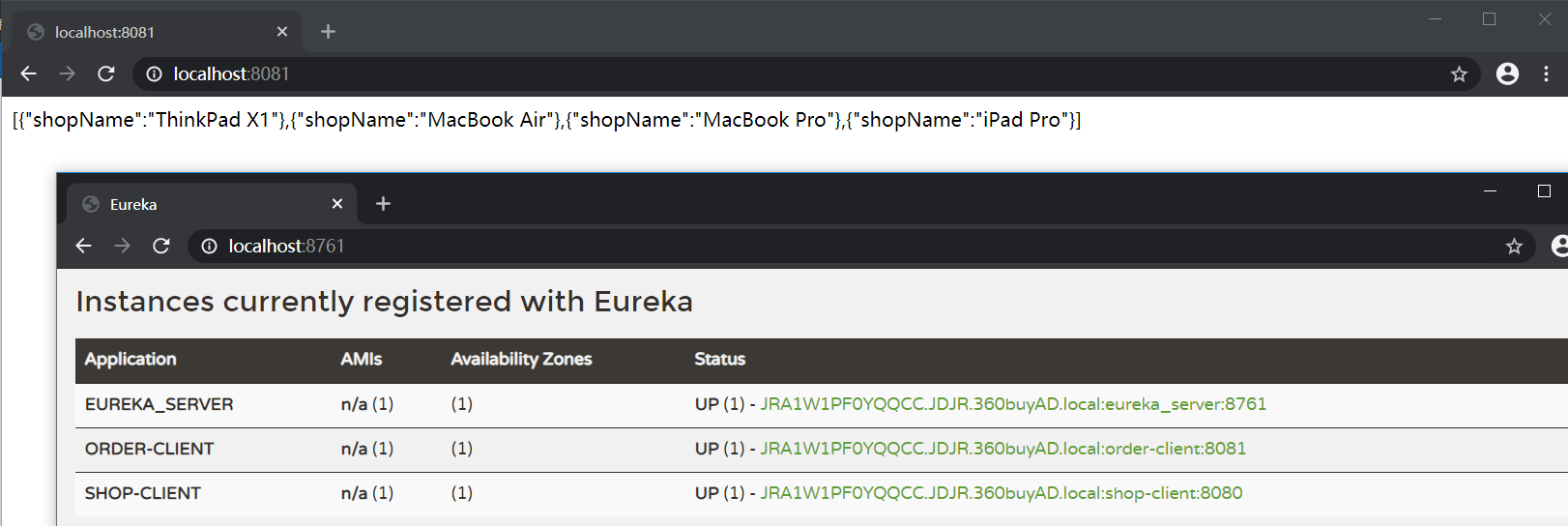1568x526 pixels.
Task: Go back in the Eureka window
Action: tap(83, 246)
